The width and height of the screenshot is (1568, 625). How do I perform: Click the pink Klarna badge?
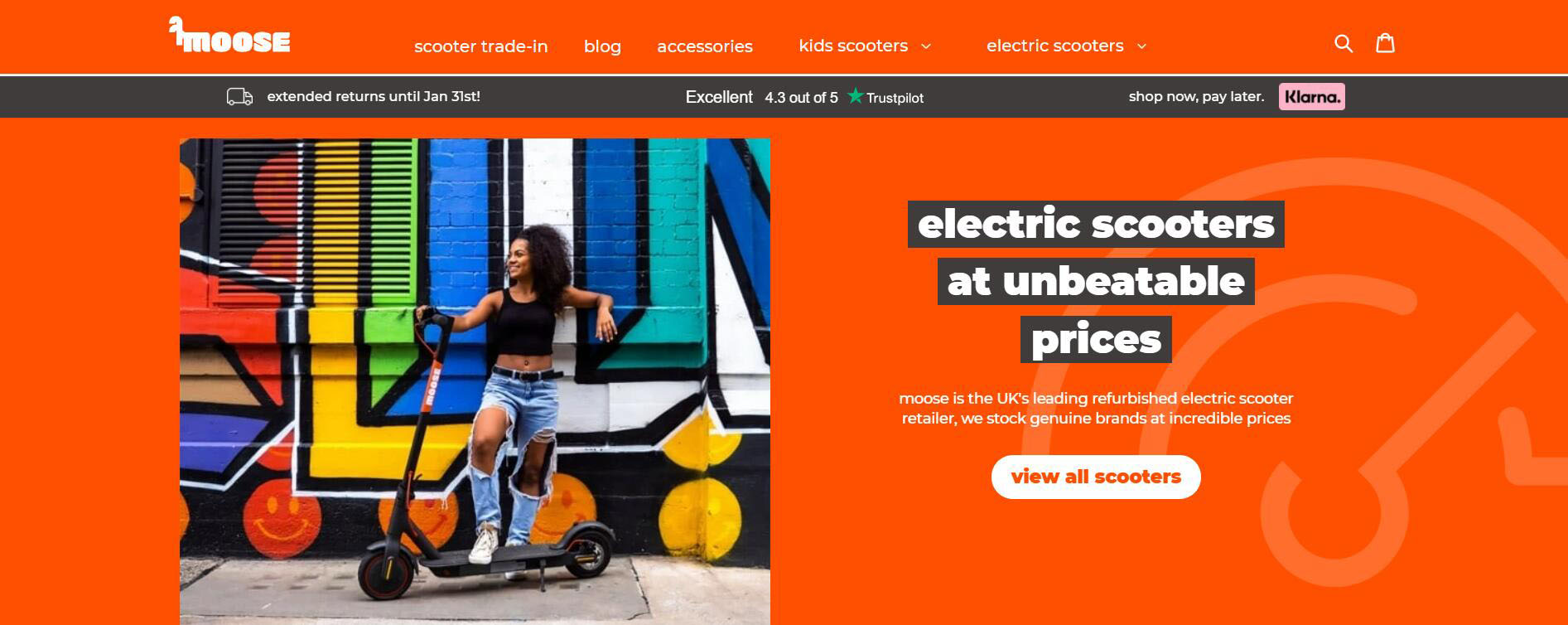coord(1311,97)
